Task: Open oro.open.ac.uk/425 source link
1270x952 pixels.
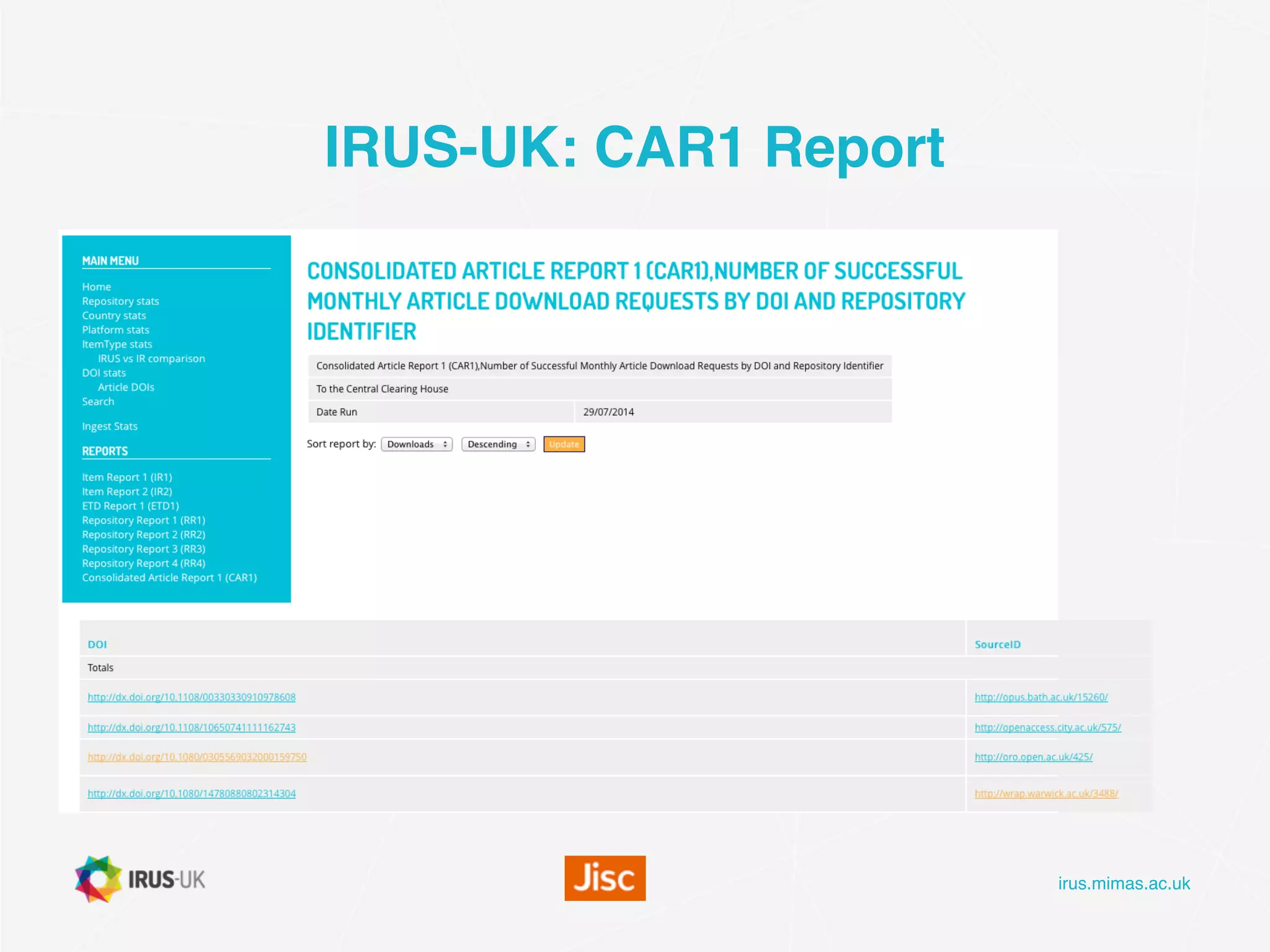Action: [1034, 757]
